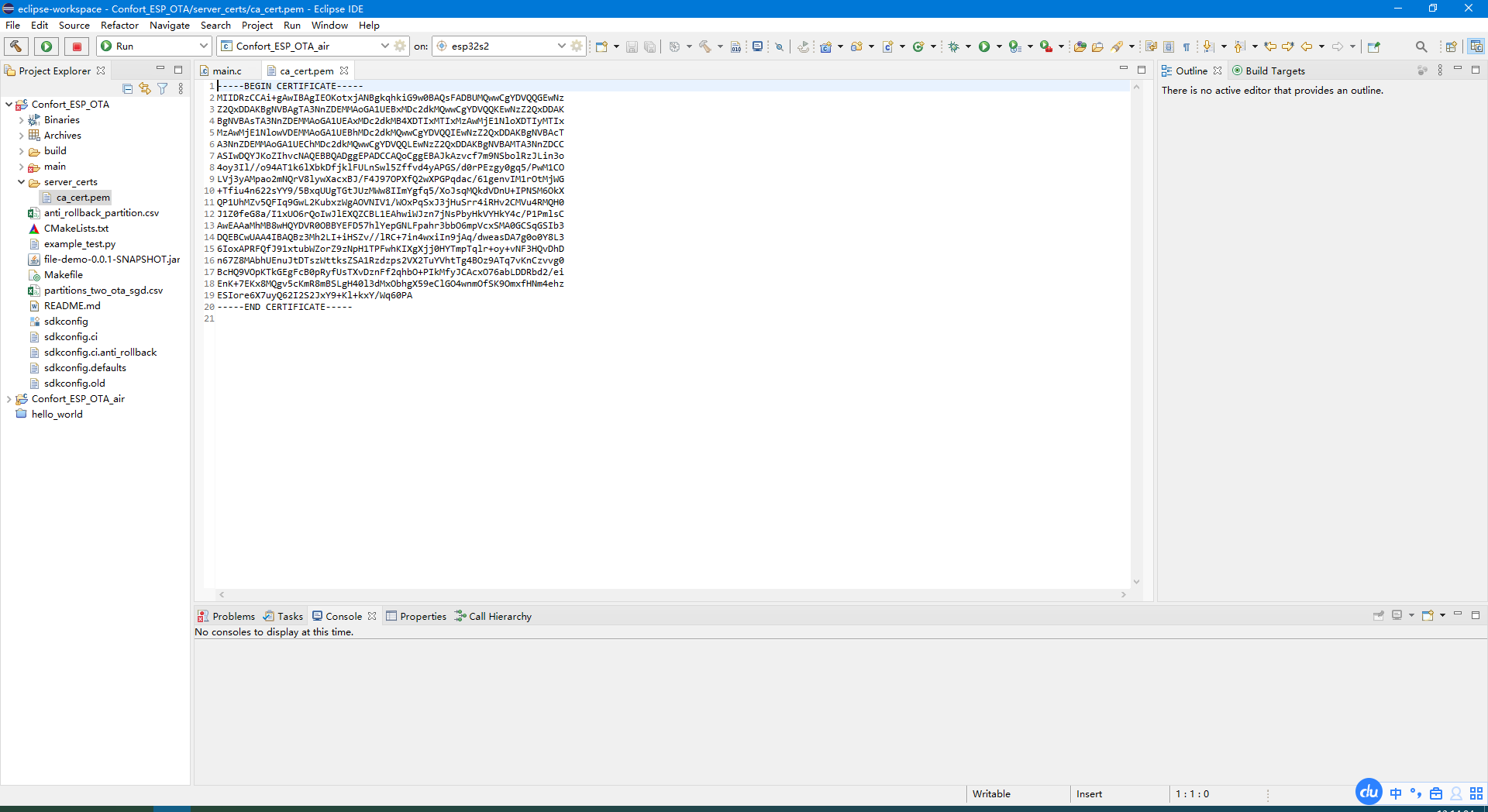Toggle IME Chinese/English mode indicator

[1396, 793]
